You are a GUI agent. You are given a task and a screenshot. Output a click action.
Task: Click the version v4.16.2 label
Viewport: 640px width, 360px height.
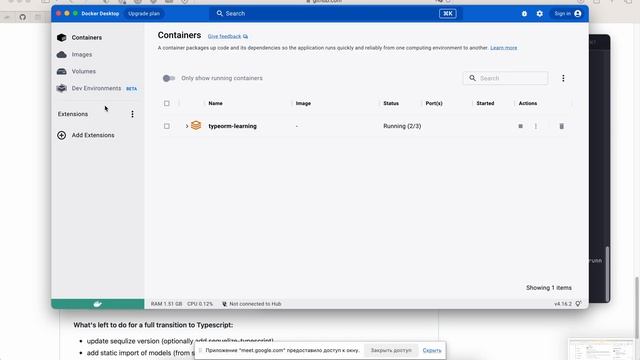(563, 304)
